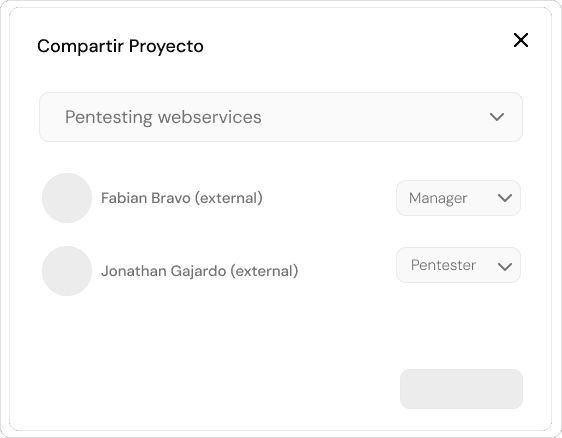562x438 pixels.
Task: Click the word Proyecto in the dialog header
Action: point(166,47)
